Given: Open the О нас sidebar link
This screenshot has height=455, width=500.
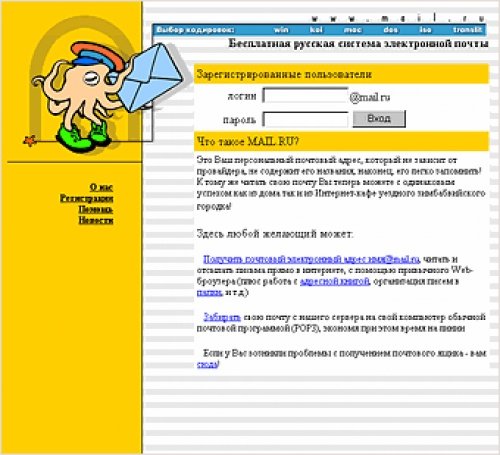Looking at the screenshot, I should 101,187.
